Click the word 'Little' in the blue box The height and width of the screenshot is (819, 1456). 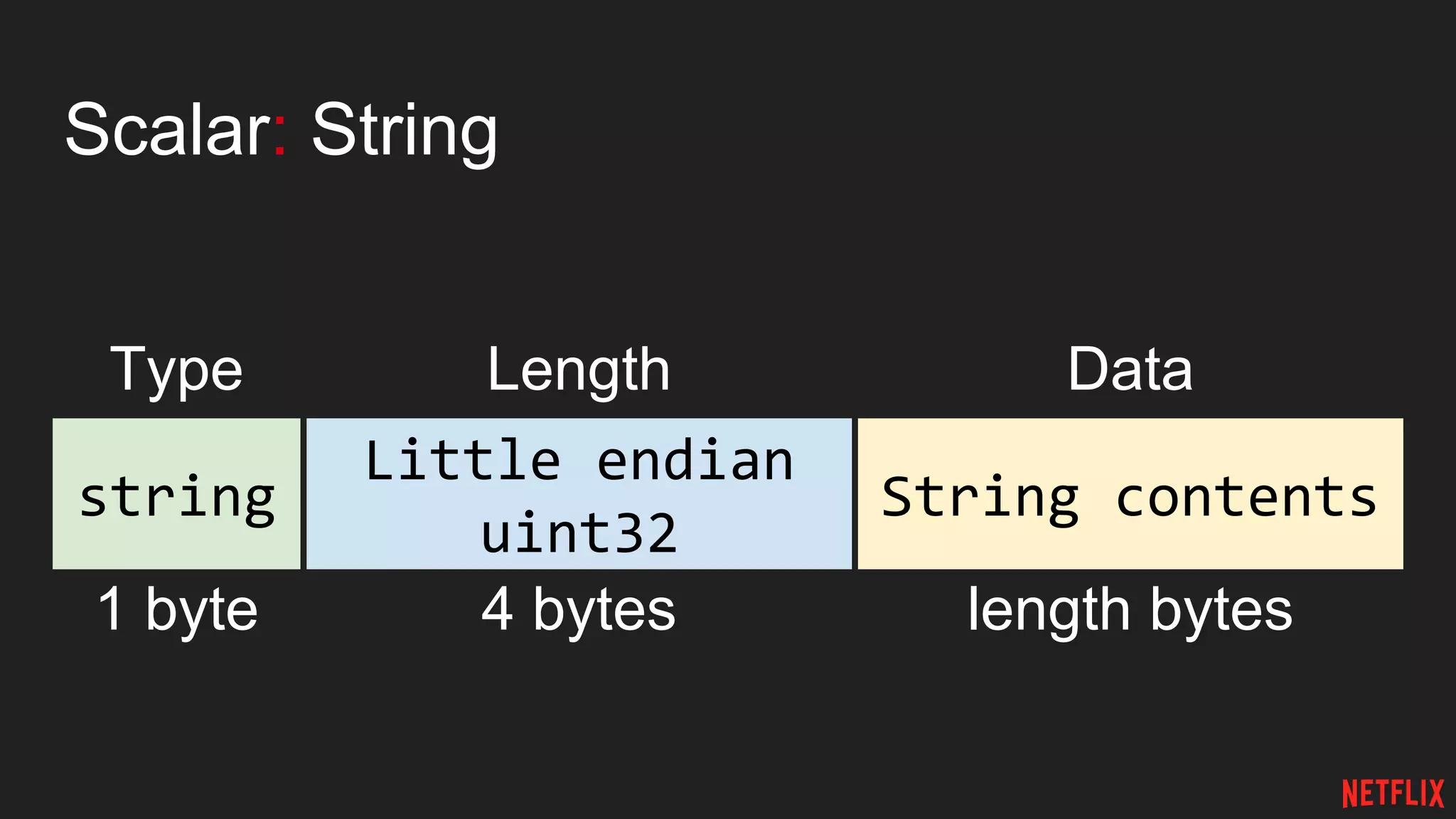click(x=463, y=461)
